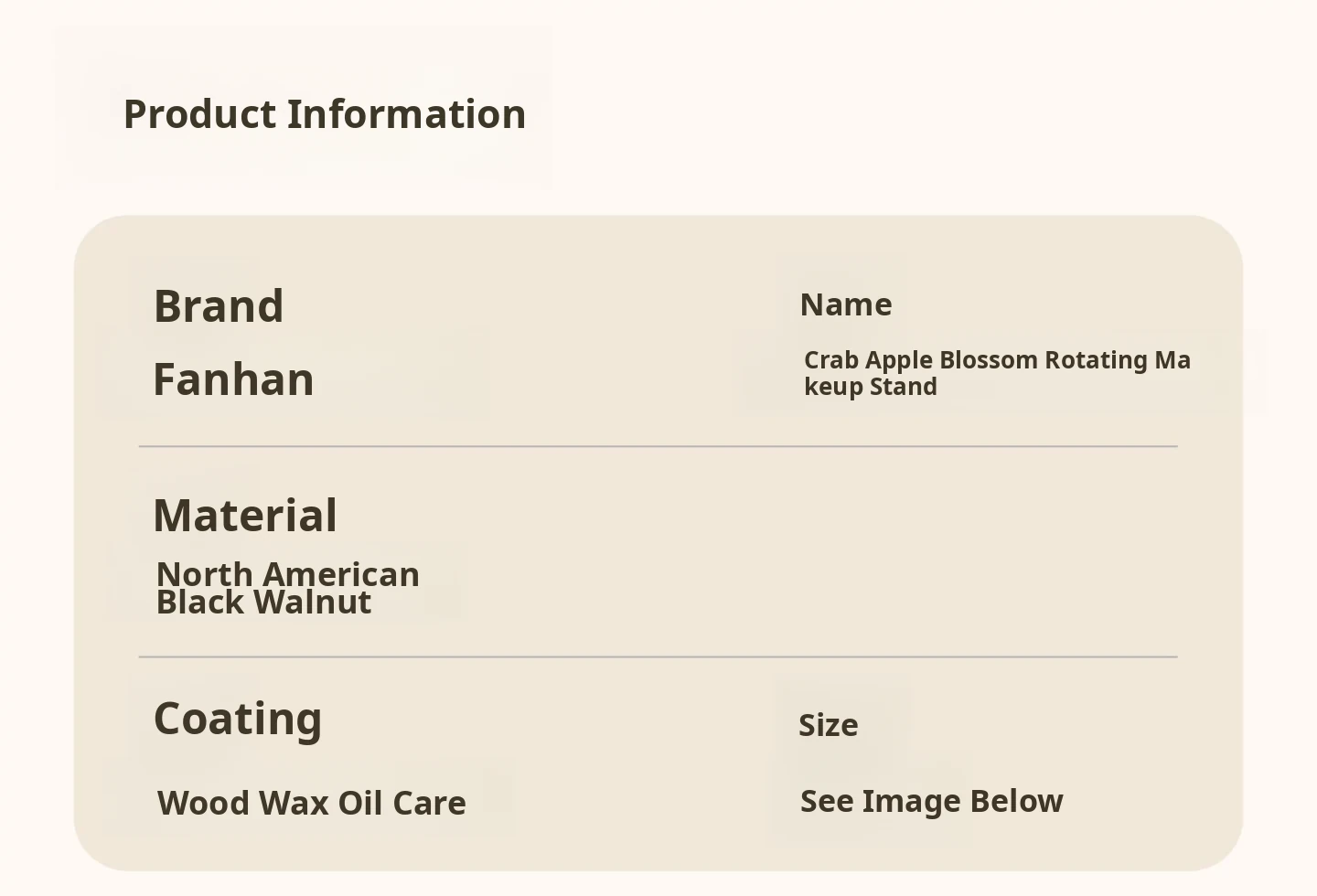Click the word Crab in product name
Viewport: 1317px width, 896px height.
[x=831, y=360]
